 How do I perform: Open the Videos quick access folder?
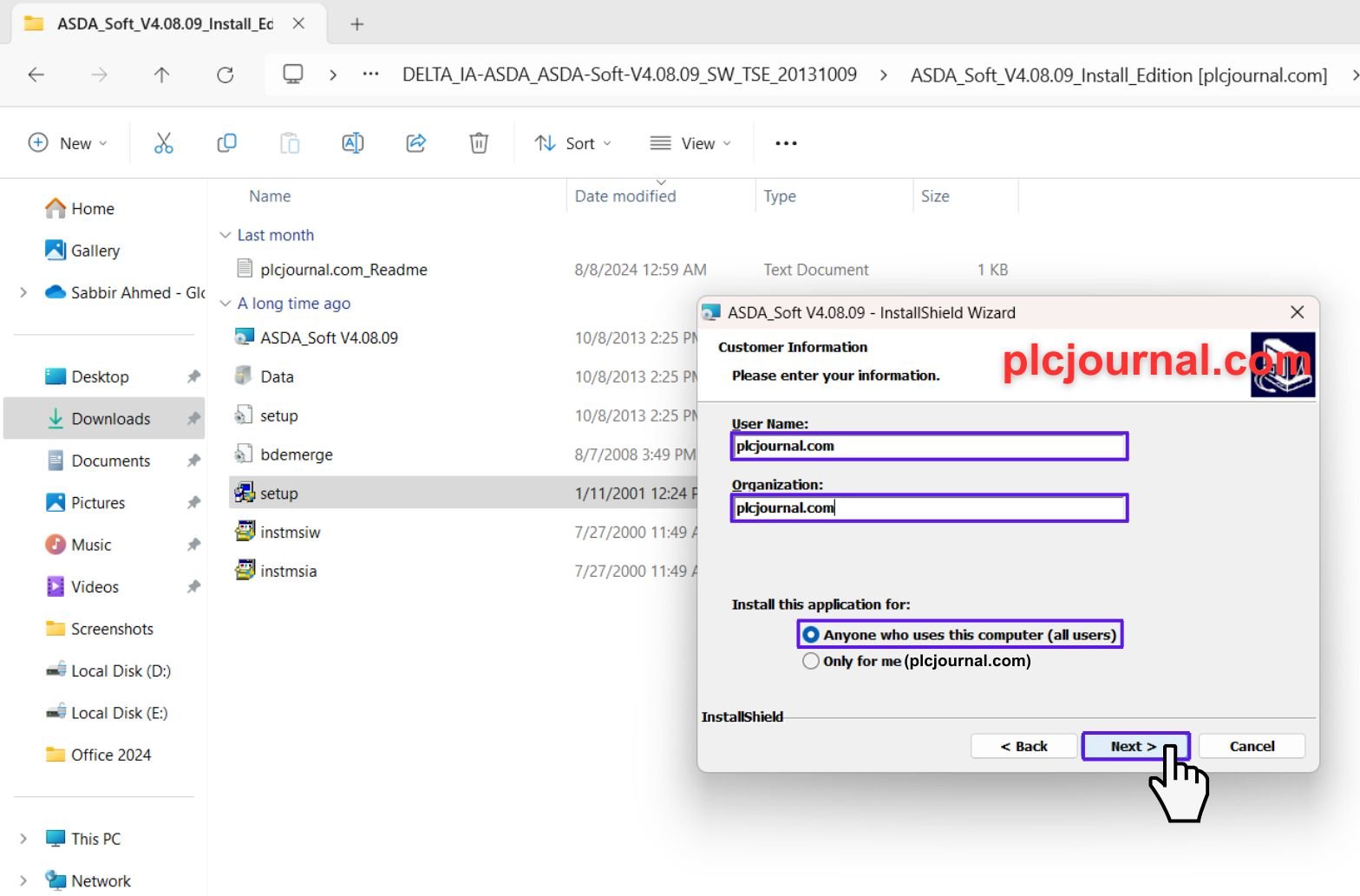pos(82,587)
